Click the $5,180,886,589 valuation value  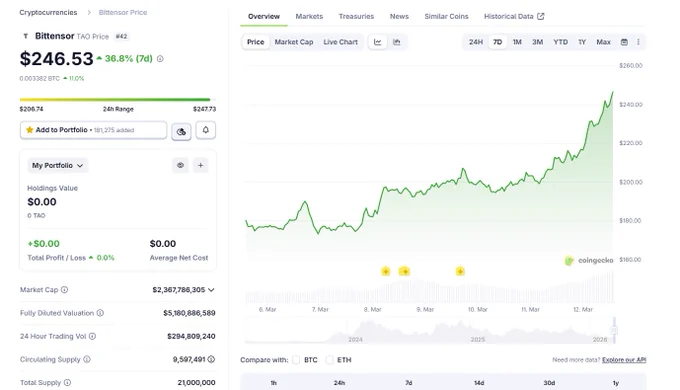189,313
